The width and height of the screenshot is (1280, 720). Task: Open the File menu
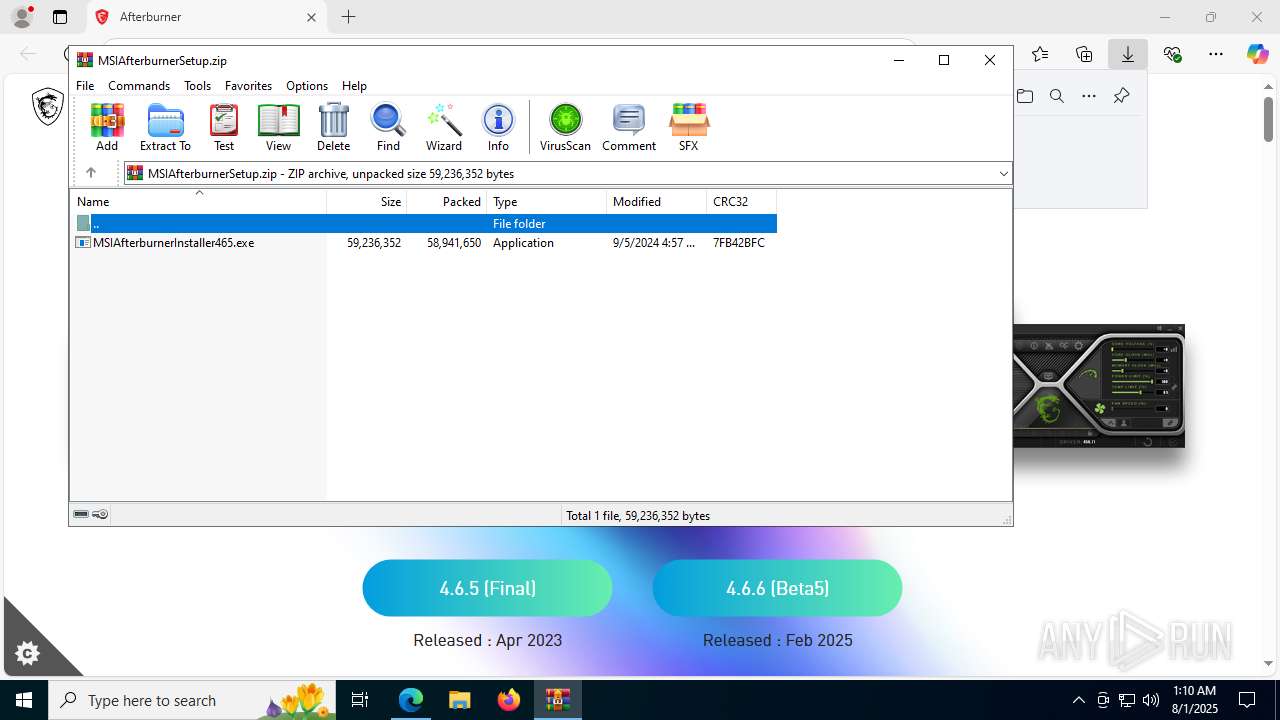85,86
